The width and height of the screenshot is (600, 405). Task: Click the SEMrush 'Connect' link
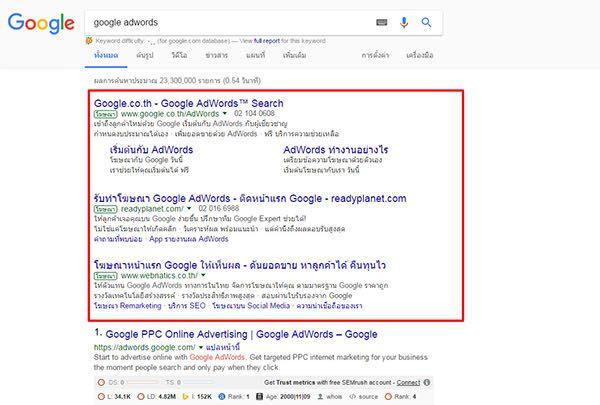click(408, 382)
